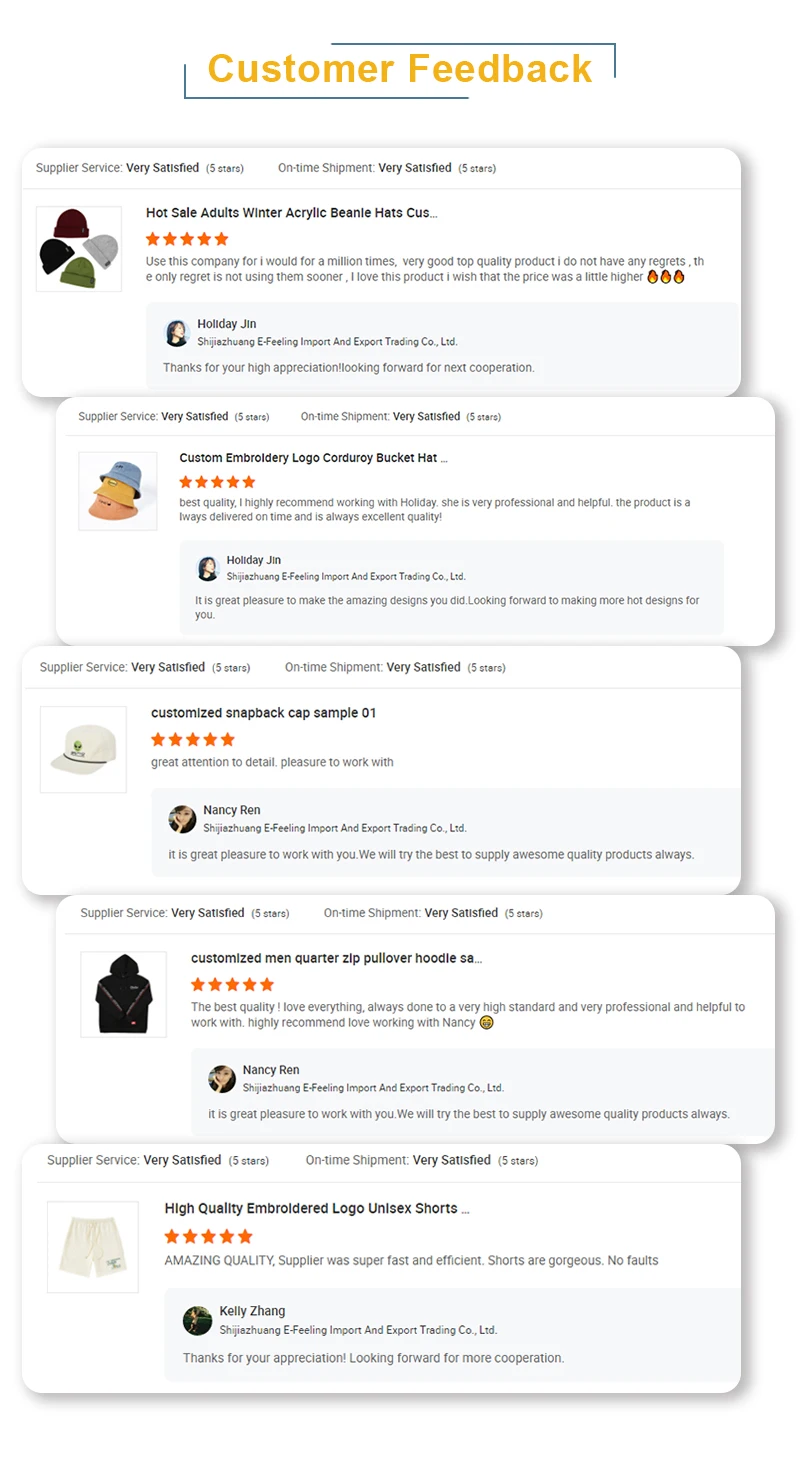Viewport: 800px width, 1465px height.
Task: Click the white snapback cap thumbnail
Action: 83,749
